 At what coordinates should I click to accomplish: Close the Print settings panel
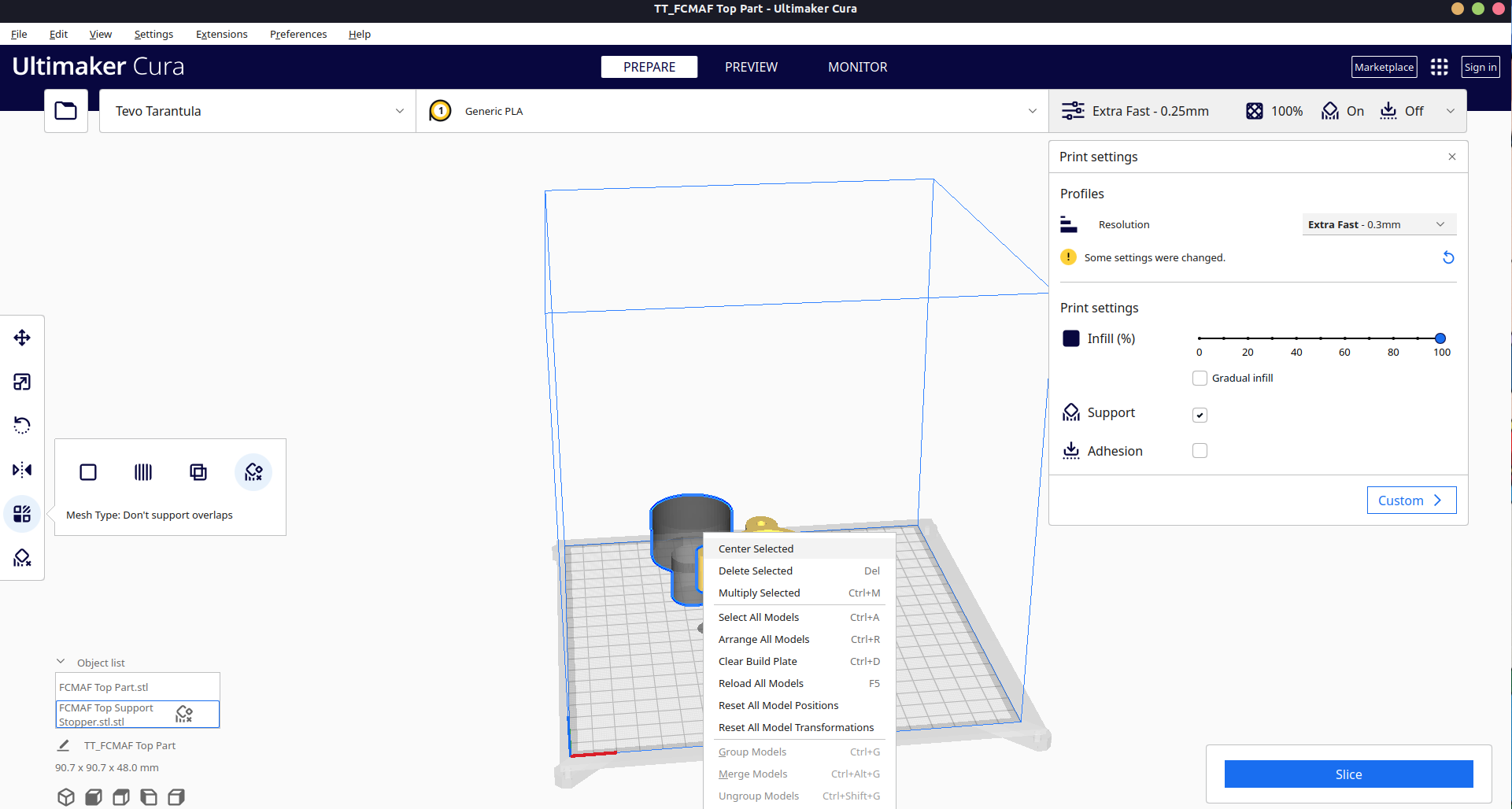[x=1452, y=157]
